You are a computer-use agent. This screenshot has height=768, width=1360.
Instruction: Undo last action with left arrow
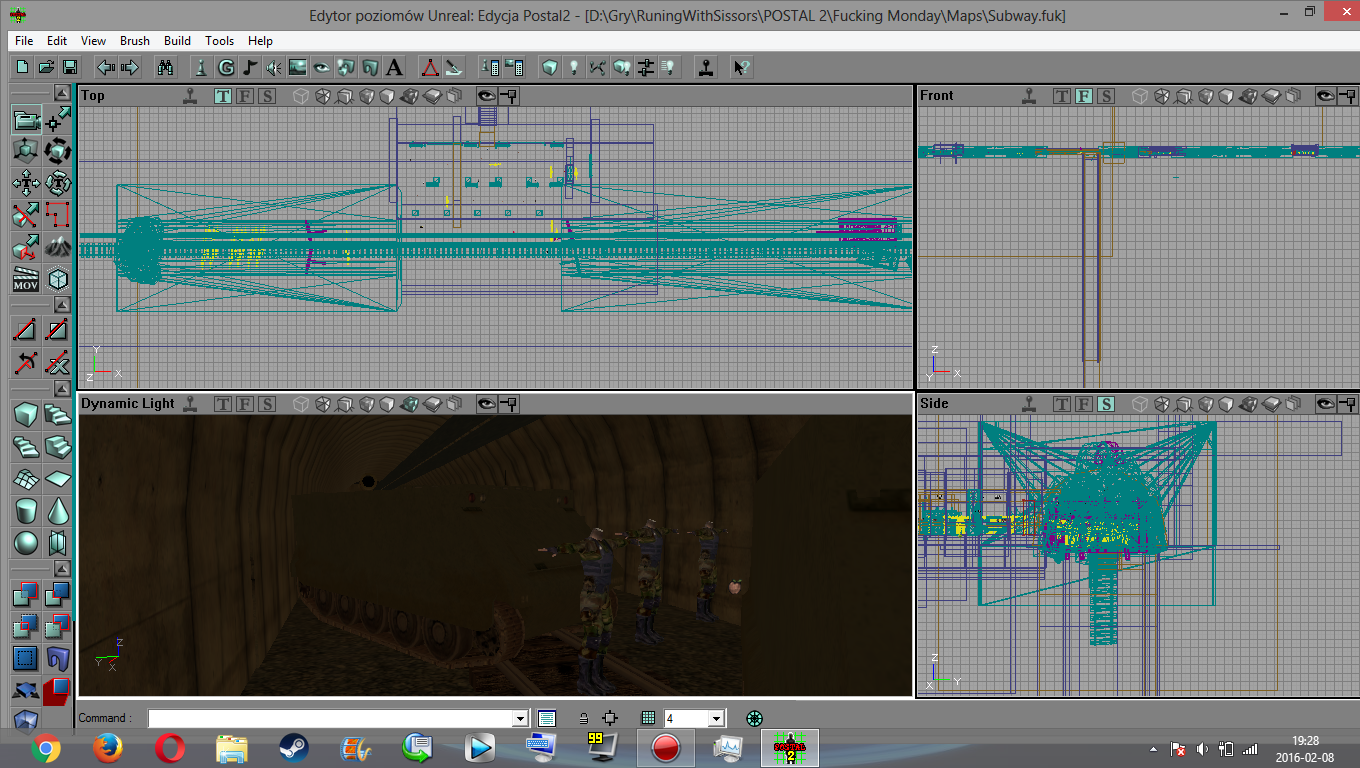click(x=105, y=67)
